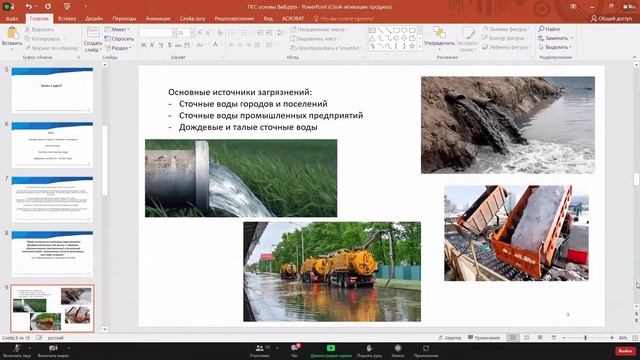Screen dimensions: 640x360
Task: Open the Section (Раздел) dropdown
Action: [x=118, y=48]
